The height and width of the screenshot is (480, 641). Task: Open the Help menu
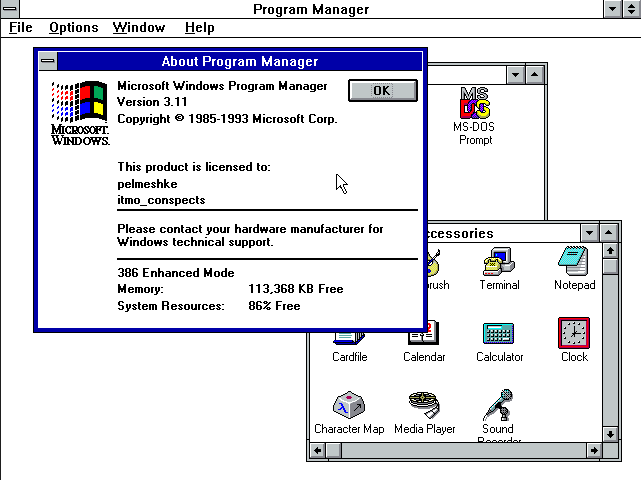pos(199,27)
